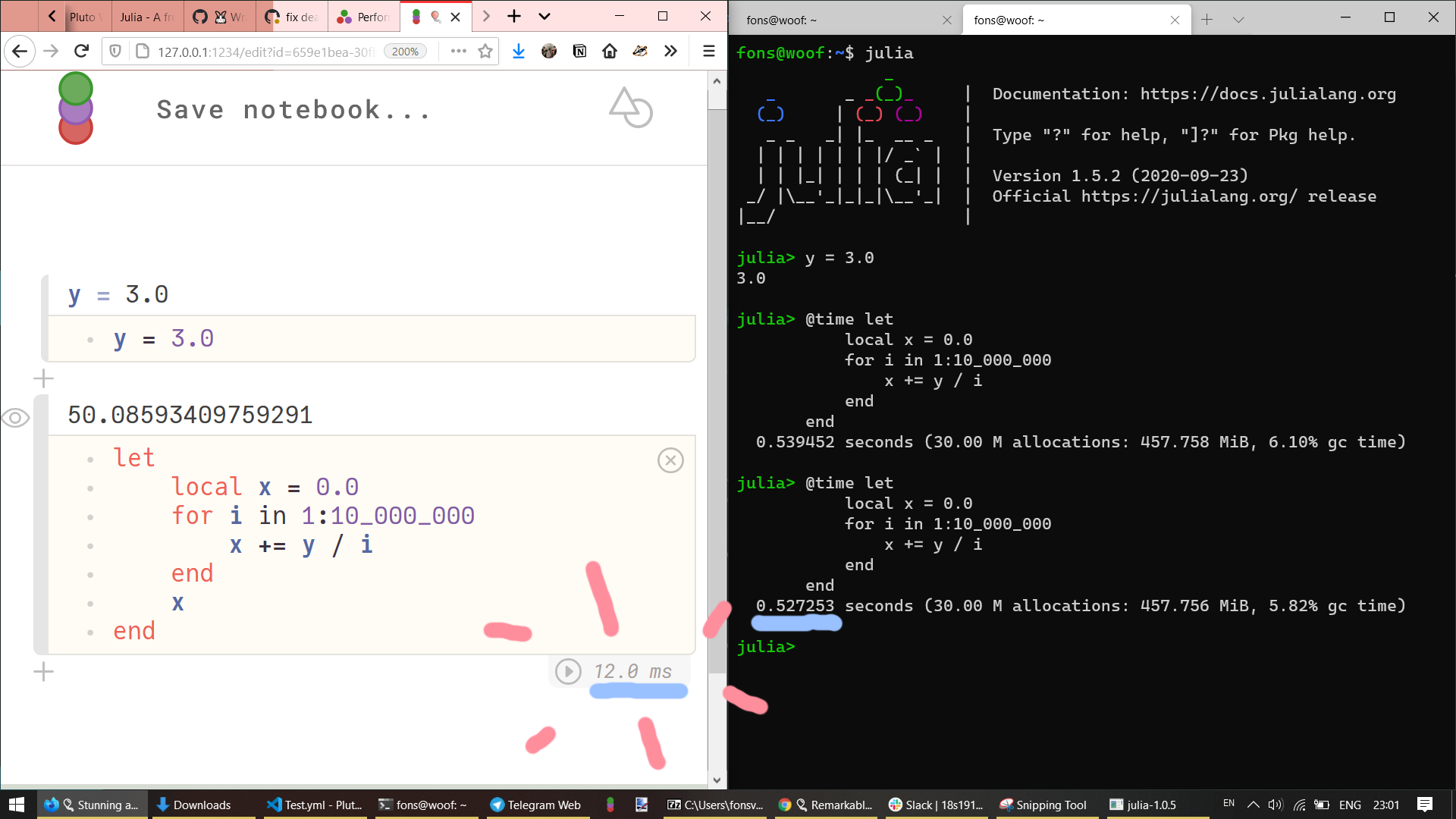
Task: Run the cell with play button
Action: 568,671
